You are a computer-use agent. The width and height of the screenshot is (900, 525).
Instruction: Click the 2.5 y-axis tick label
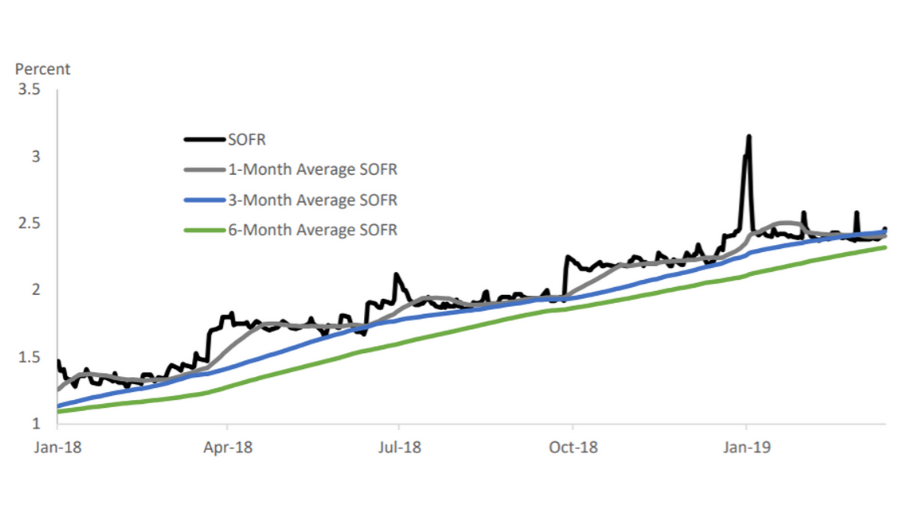pos(31,223)
